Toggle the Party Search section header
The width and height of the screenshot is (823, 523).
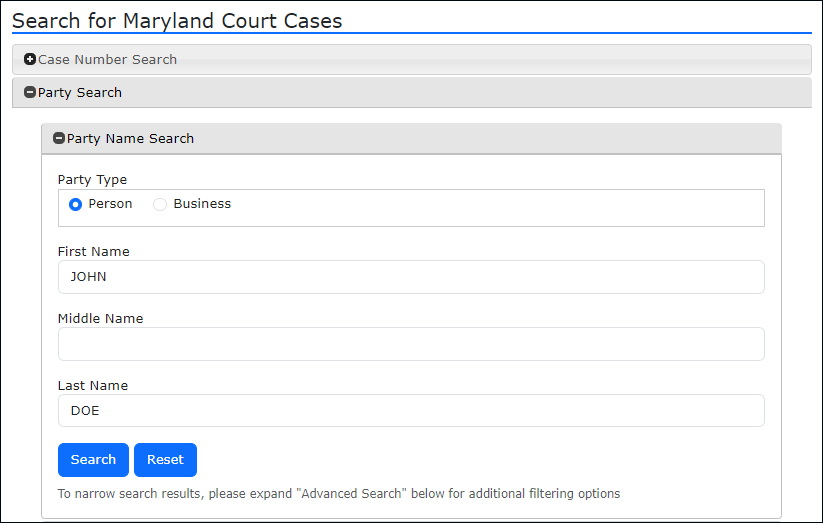tap(412, 92)
